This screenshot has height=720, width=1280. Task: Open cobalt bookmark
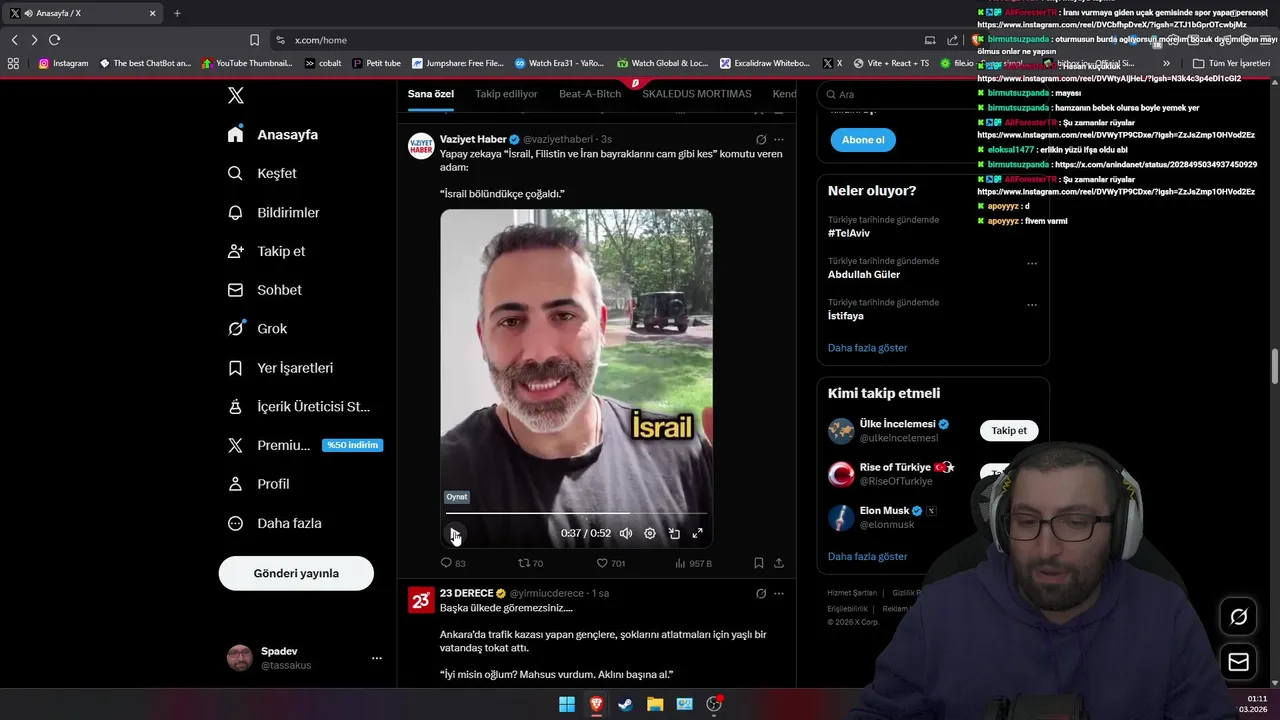[x=323, y=63]
